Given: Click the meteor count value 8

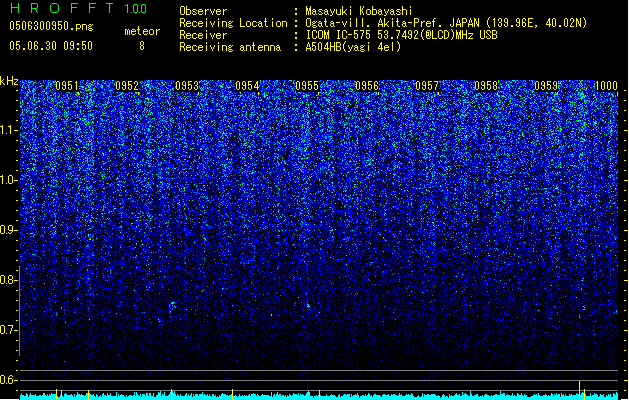Looking at the screenshot, I should tap(142, 46).
